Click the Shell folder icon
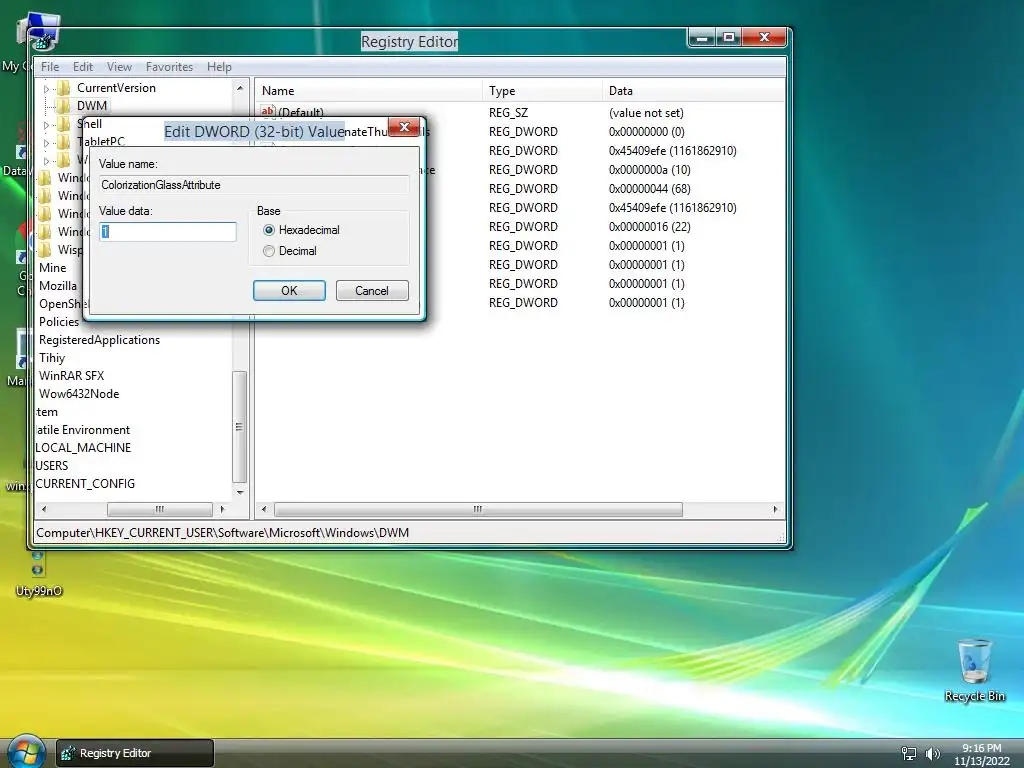The image size is (1024, 768). click(x=63, y=124)
